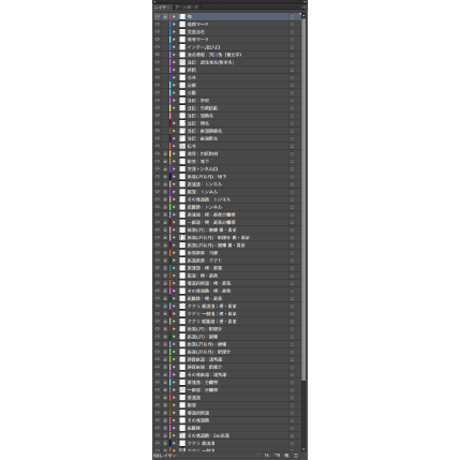Expand the 枠 layer

(x=174, y=16)
